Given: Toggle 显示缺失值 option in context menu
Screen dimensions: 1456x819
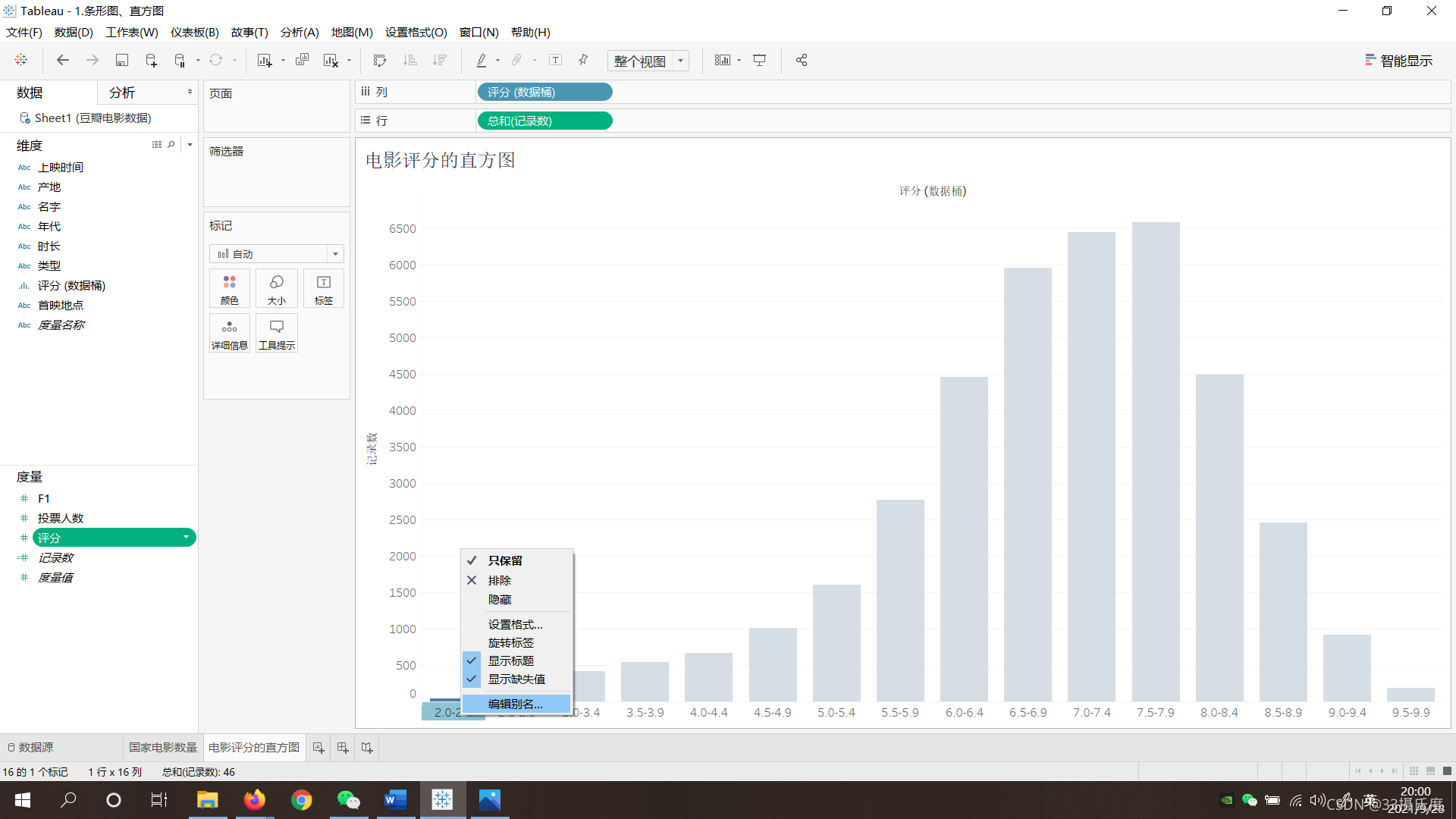Looking at the screenshot, I should pos(516,679).
